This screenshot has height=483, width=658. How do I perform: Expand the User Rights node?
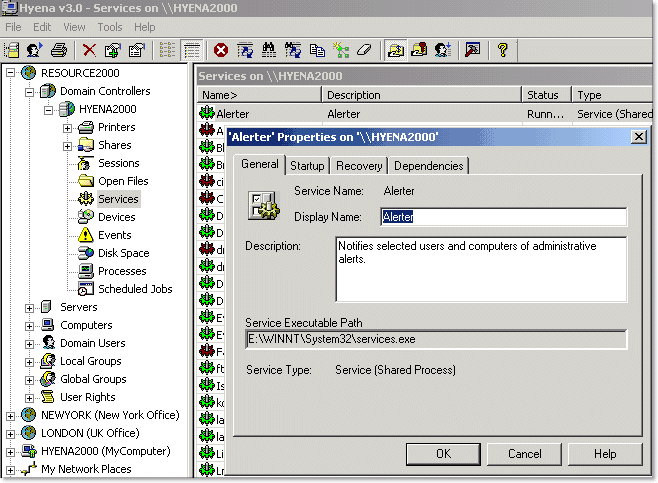click(x=29, y=398)
